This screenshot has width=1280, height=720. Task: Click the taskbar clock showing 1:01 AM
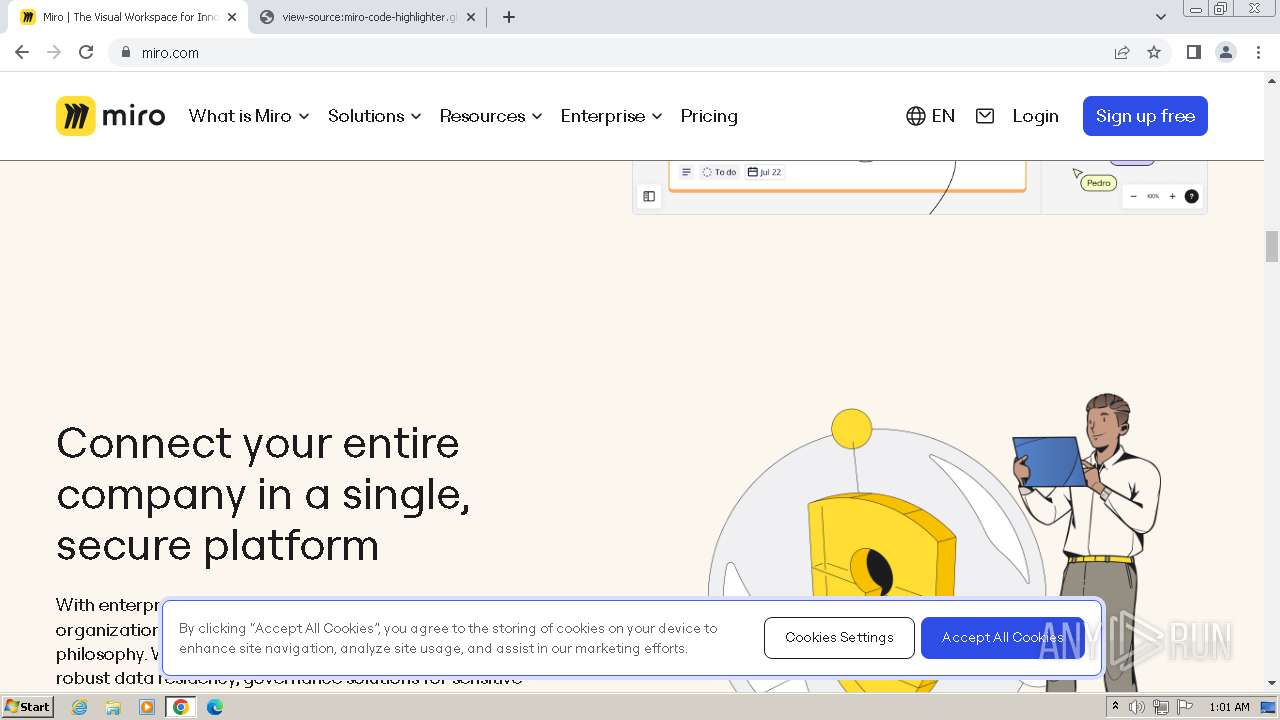tap(1229, 707)
